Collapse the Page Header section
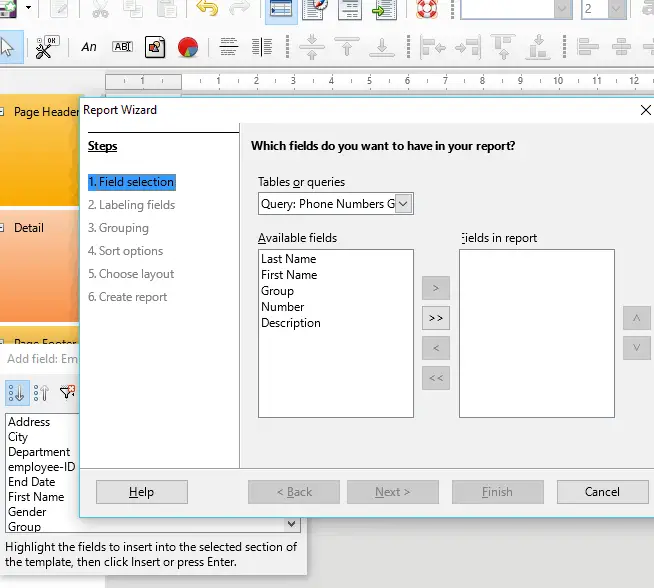Screen dimensions: 654x588 tap(2, 111)
